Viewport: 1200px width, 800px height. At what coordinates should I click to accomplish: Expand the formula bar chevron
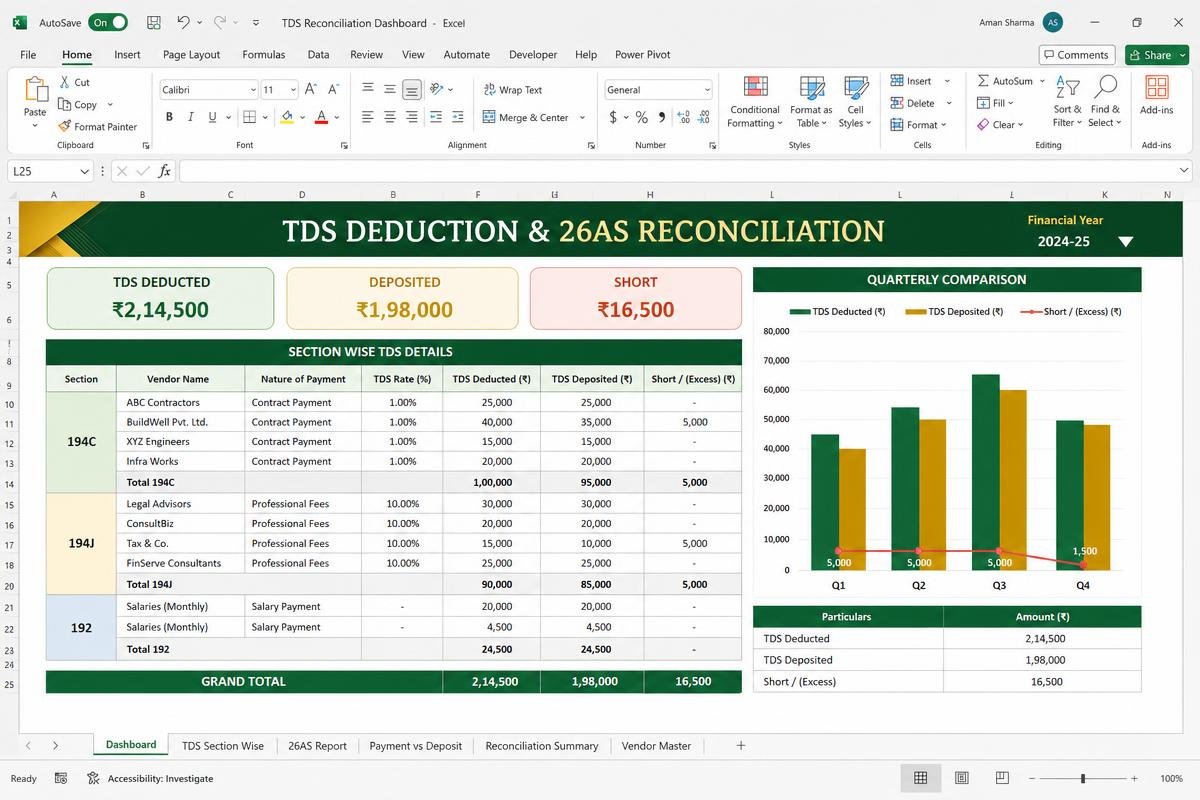(x=1185, y=171)
